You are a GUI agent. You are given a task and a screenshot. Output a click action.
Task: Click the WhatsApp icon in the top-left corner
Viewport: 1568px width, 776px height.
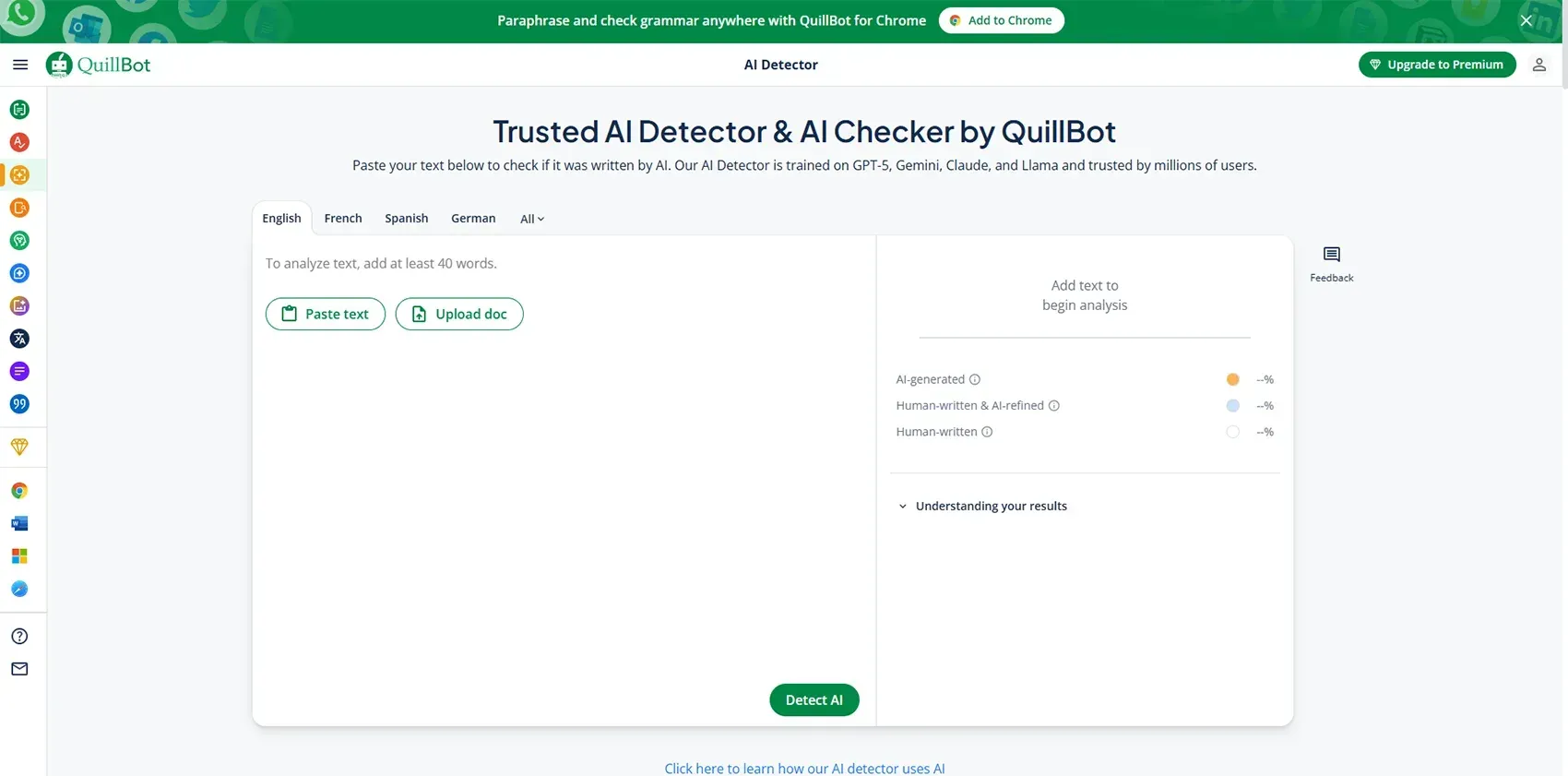(20, 15)
